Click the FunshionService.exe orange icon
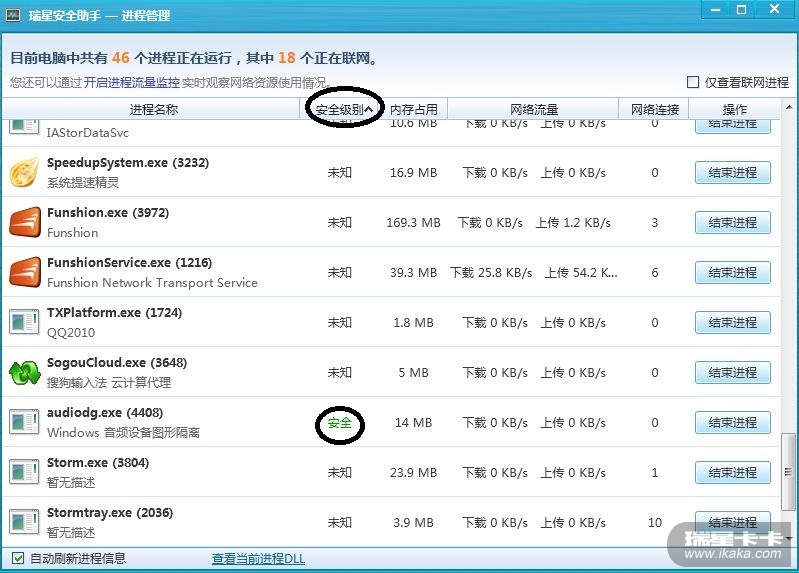The image size is (799, 573). (24, 272)
